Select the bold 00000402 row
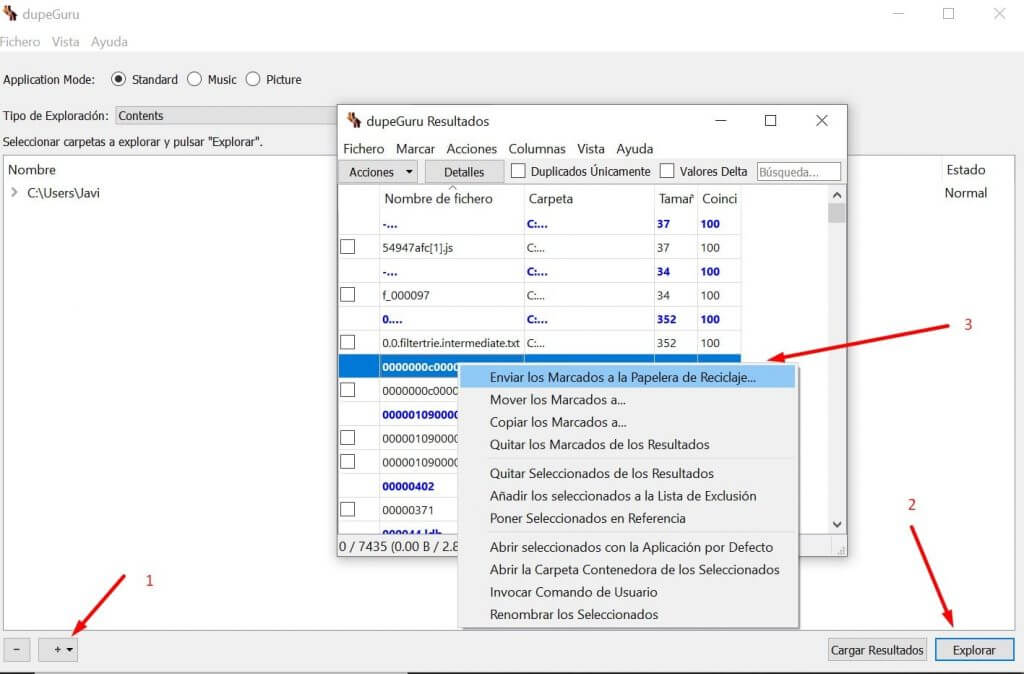The width and height of the screenshot is (1024, 674). [408, 486]
